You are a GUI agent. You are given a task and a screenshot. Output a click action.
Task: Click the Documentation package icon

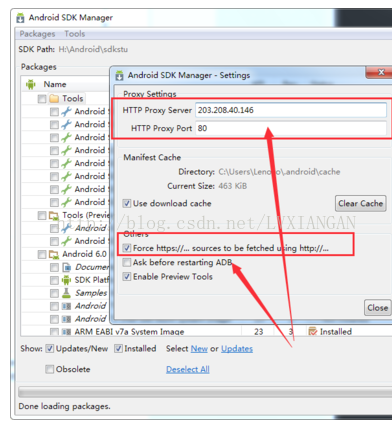click(67, 267)
